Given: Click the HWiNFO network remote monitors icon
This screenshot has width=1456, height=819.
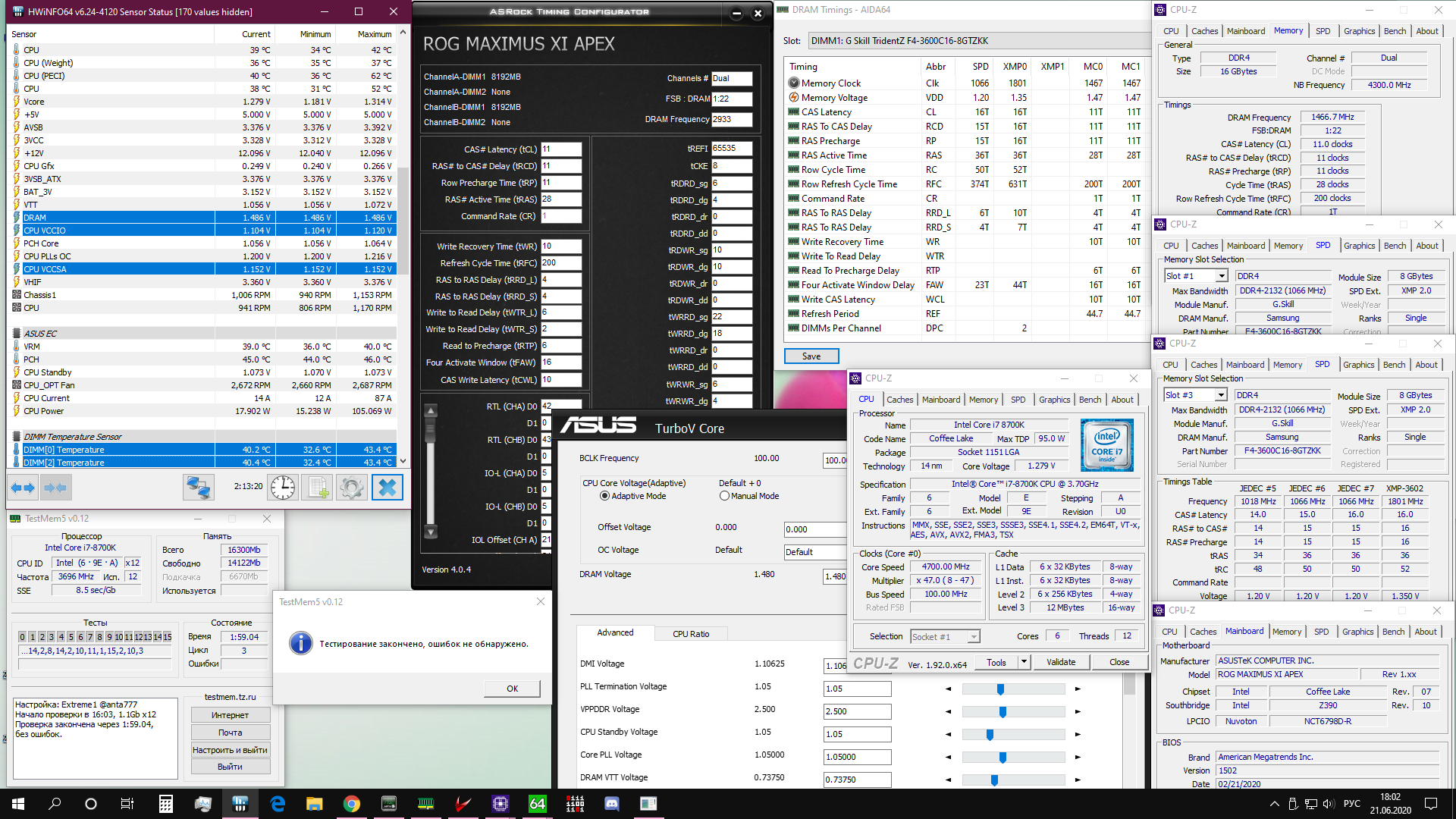Looking at the screenshot, I should click(x=199, y=488).
